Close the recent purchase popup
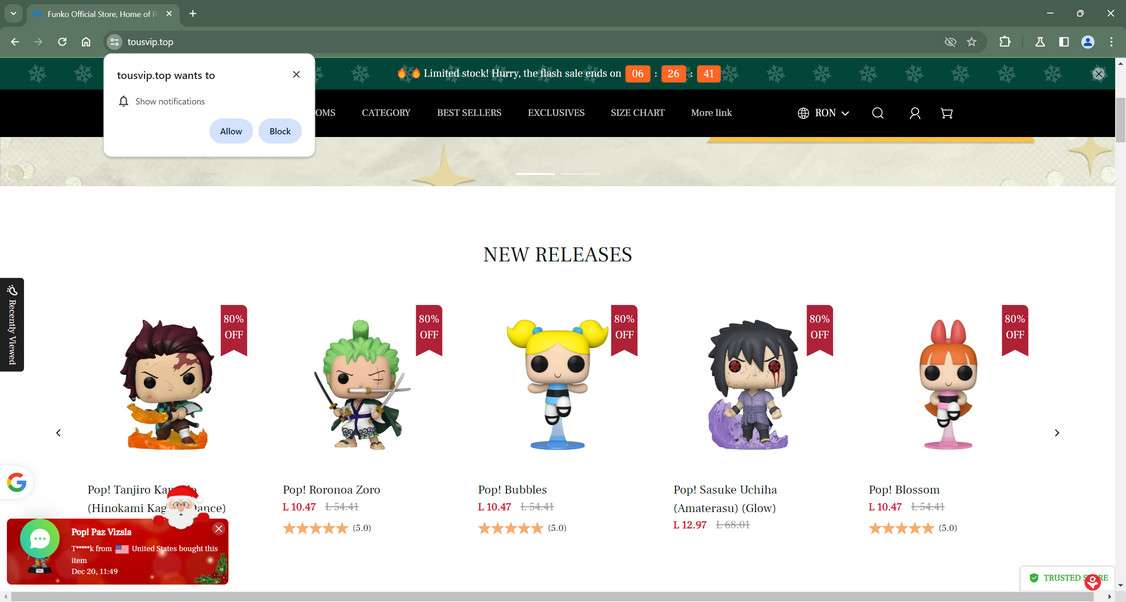Viewport: 1126px width, 602px height. coord(218,529)
